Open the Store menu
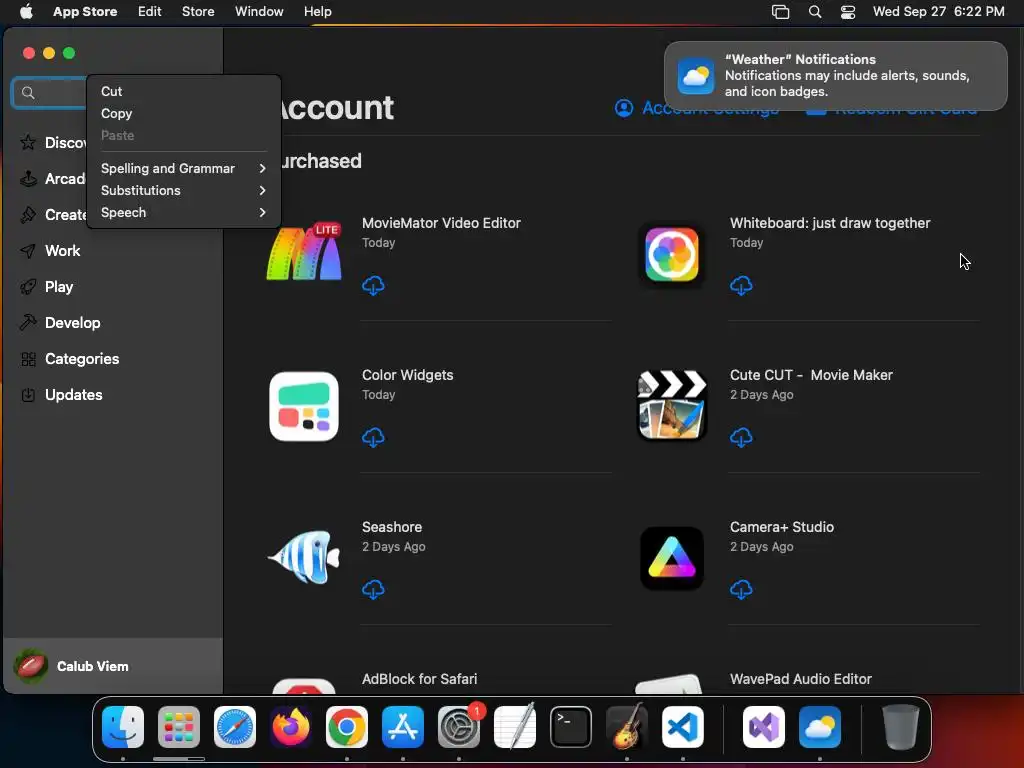Viewport: 1024px width, 768px height. (198, 12)
